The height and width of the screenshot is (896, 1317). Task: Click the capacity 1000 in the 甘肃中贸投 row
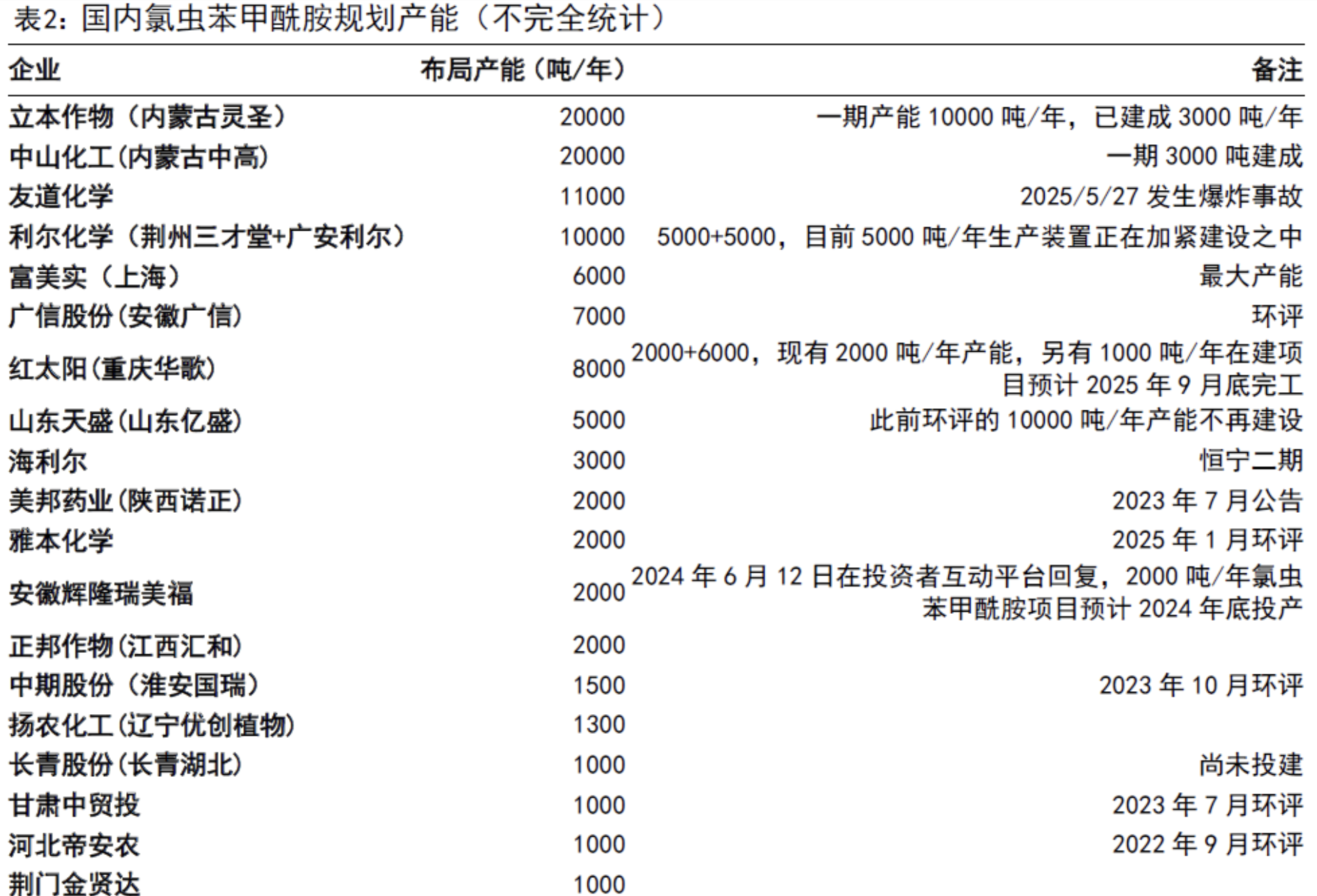pyautogui.click(x=599, y=806)
